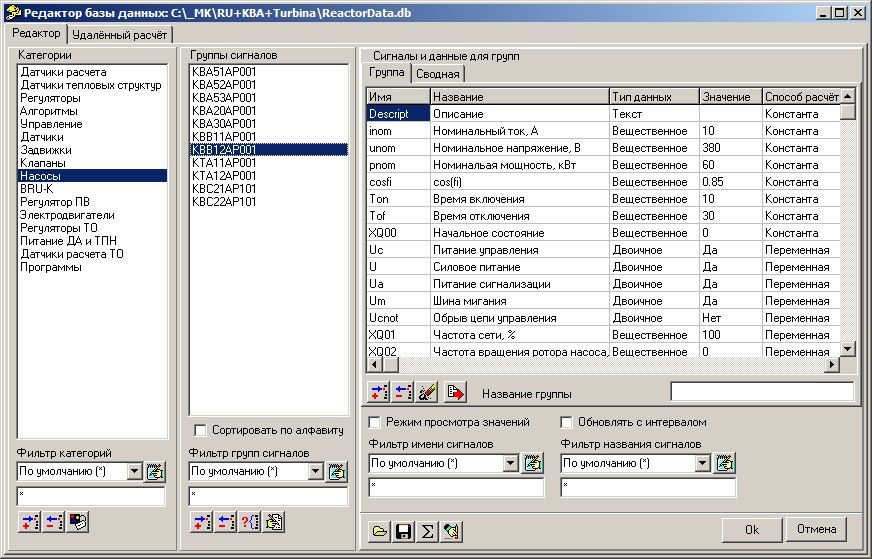This screenshot has width=872, height=559.
Task: Switch to the Удалённый расчёт tab
Action: coord(119,34)
